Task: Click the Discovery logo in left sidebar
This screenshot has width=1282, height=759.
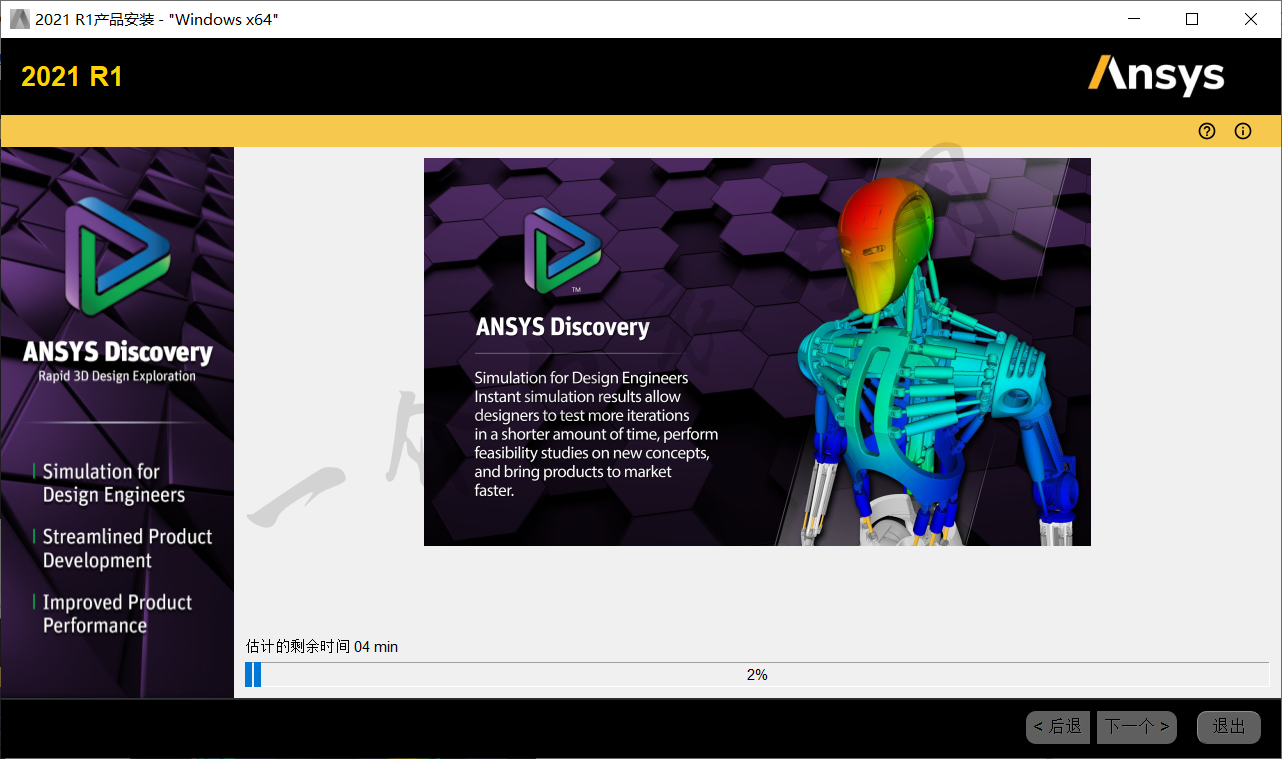Action: tap(118, 256)
